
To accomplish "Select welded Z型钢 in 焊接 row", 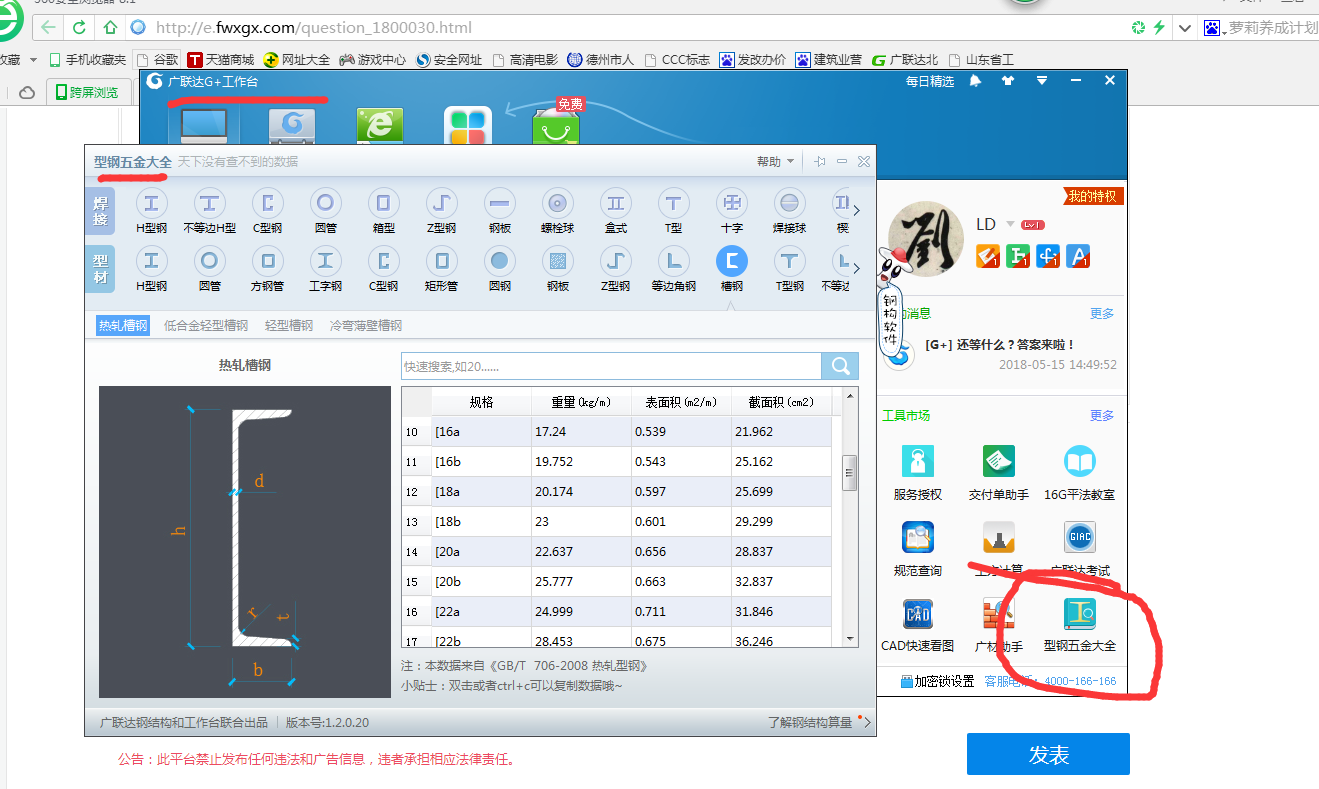I will [x=442, y=204].
